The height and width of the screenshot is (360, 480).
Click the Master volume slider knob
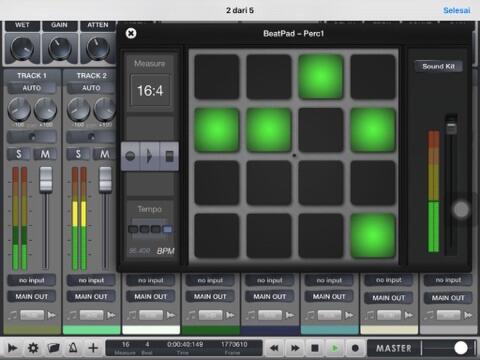(461, 348)
